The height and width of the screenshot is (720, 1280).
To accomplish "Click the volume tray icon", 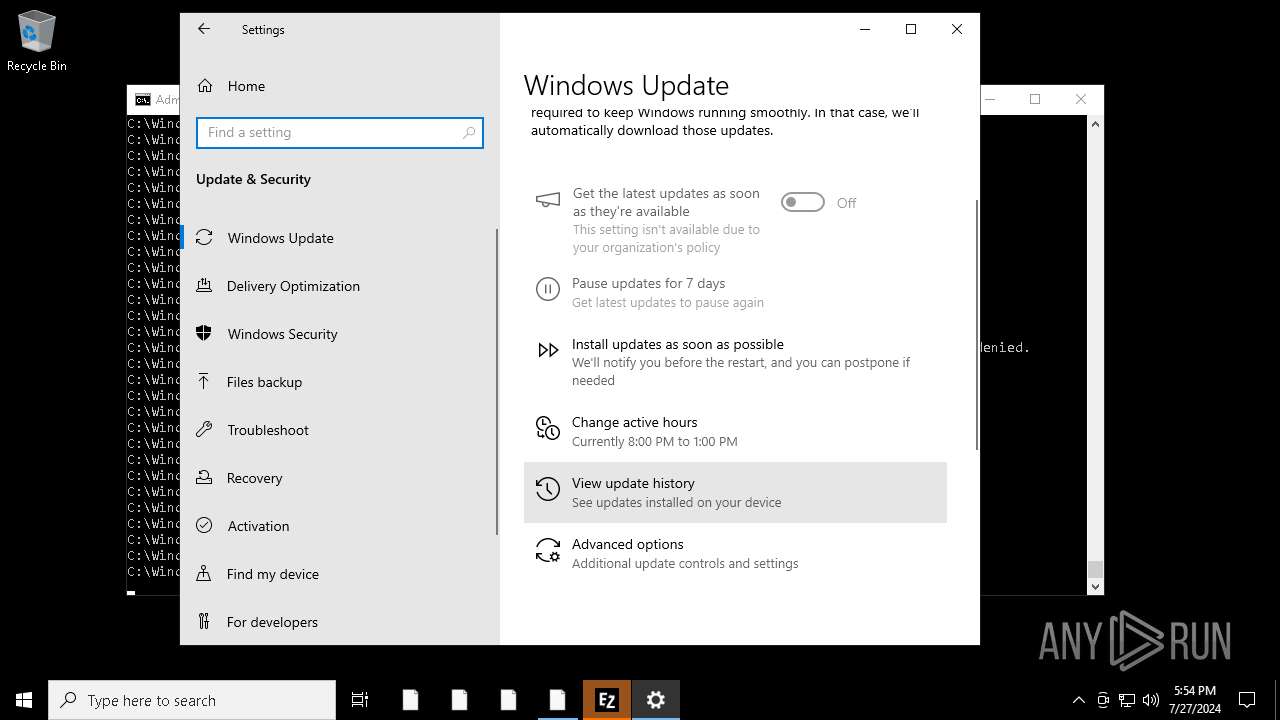I will [x=1151, y=700].
